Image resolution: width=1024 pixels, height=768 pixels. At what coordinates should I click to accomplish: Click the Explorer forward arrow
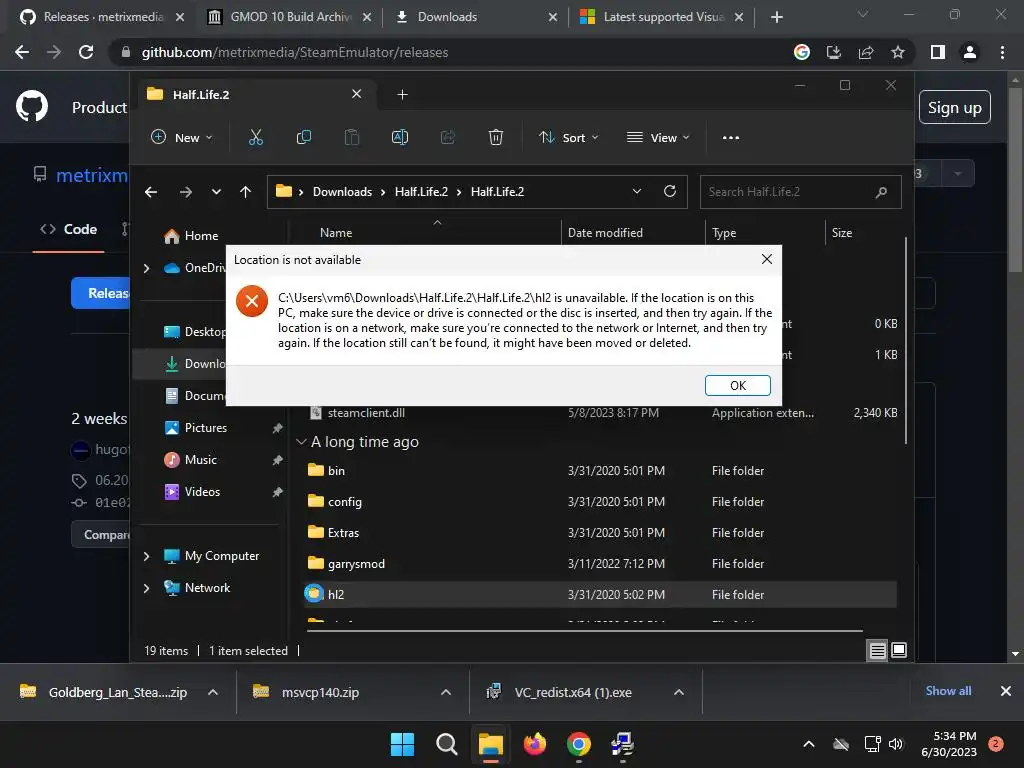[x=185, y=191]
